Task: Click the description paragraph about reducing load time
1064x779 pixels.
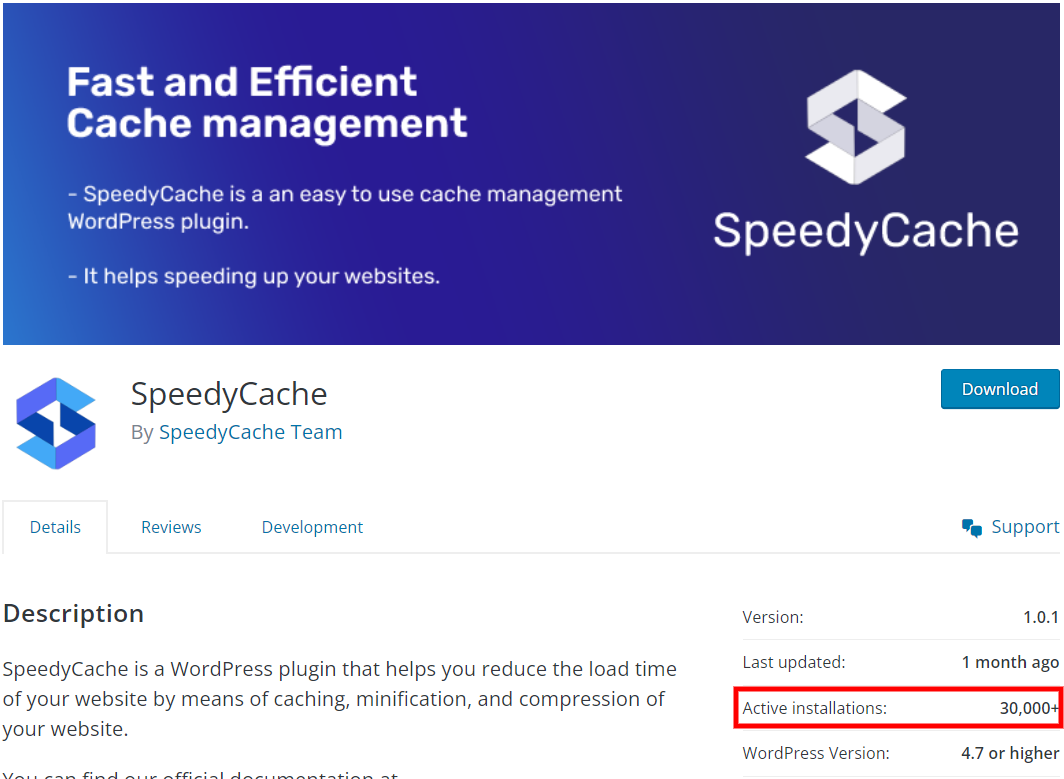Action: pos(340,698)
